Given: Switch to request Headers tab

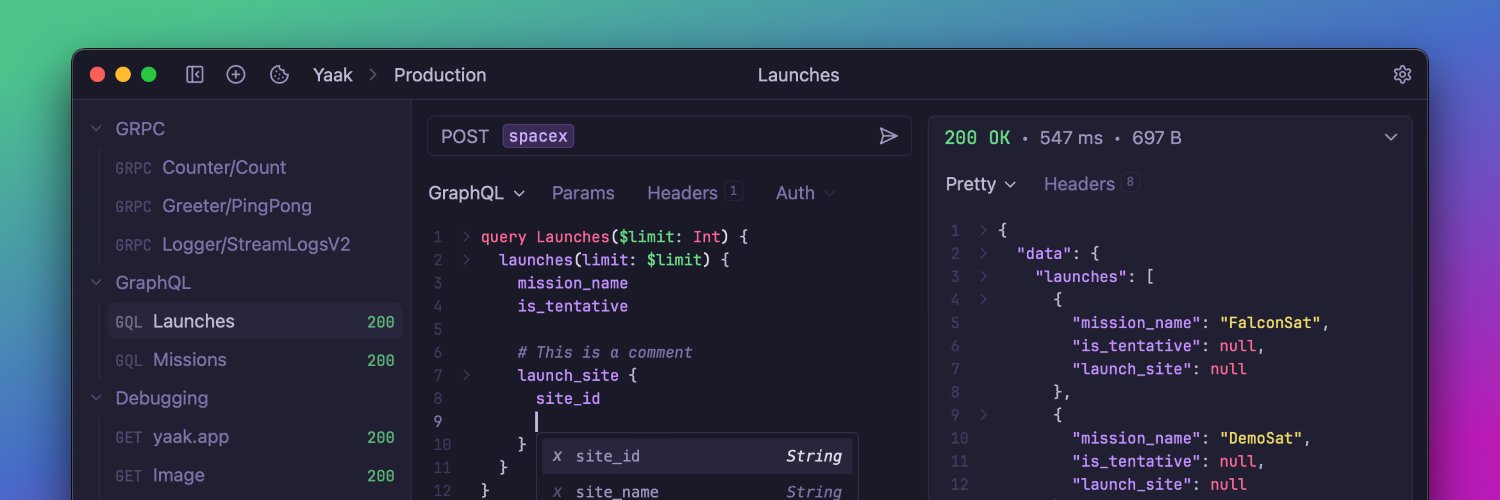Looking at the screenshot, I should click(694, 193).
